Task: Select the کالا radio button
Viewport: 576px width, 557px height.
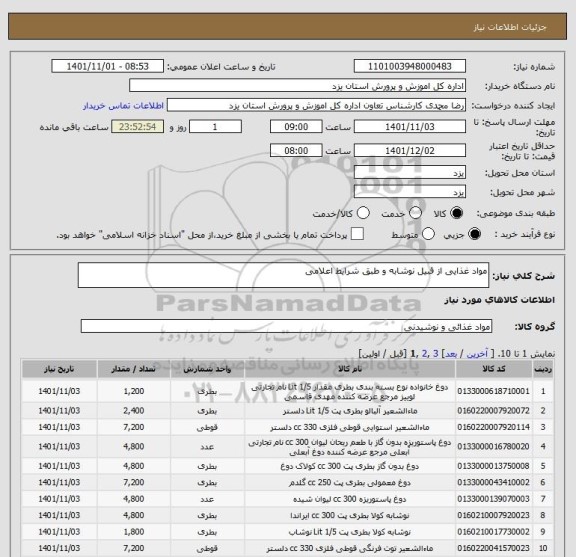Action: tap(457, 213)
